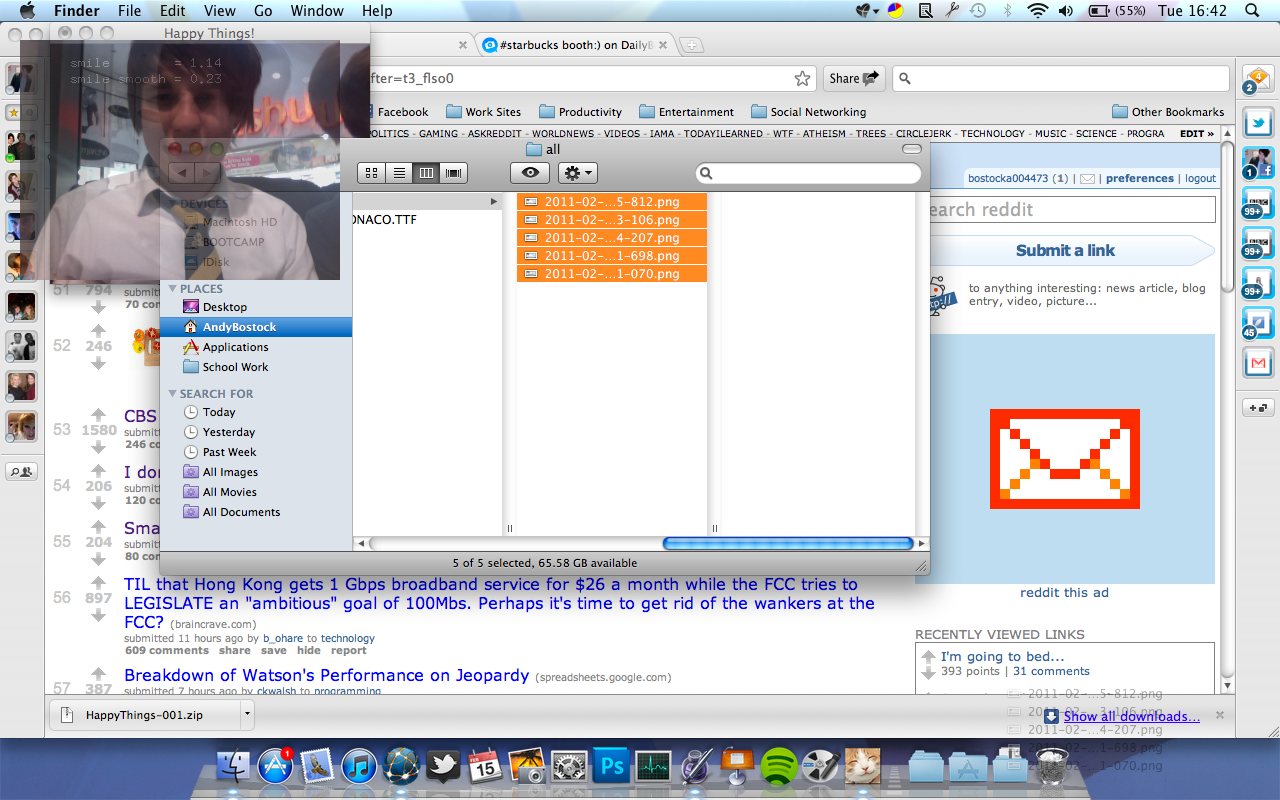Switch Finder to Cover Flow view

point(454,173)
